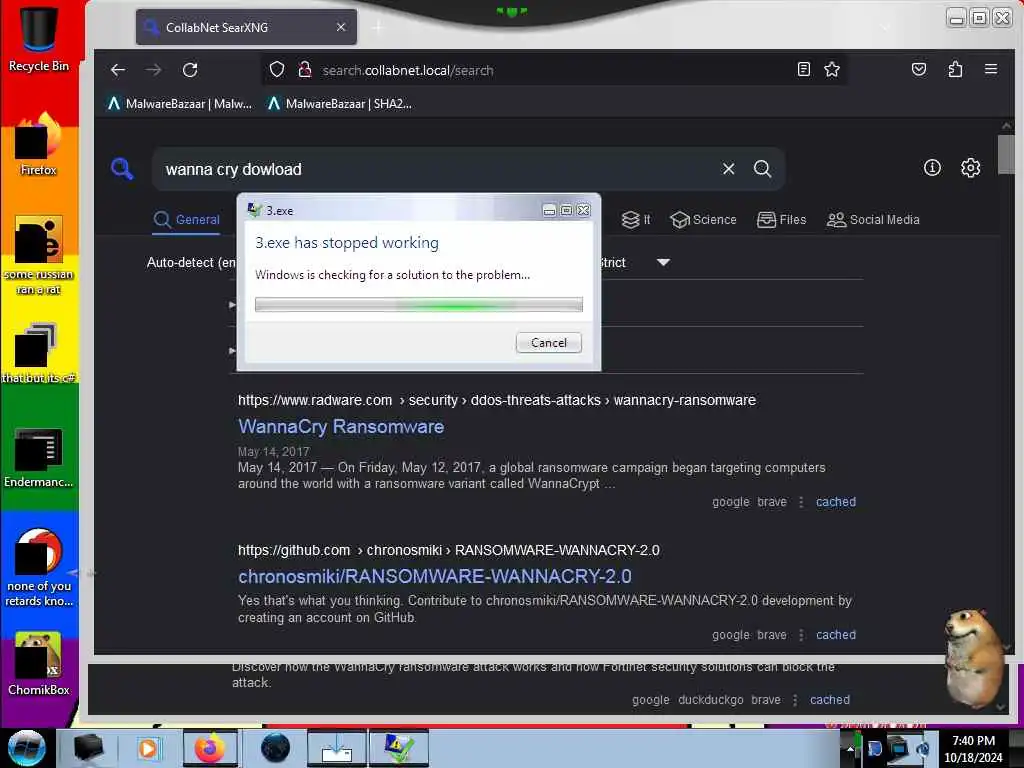This screenshot has width=1024, height=768.
Task: Open MalwareBazaar | SHA2... bookmark
Action: pos(340,104)
